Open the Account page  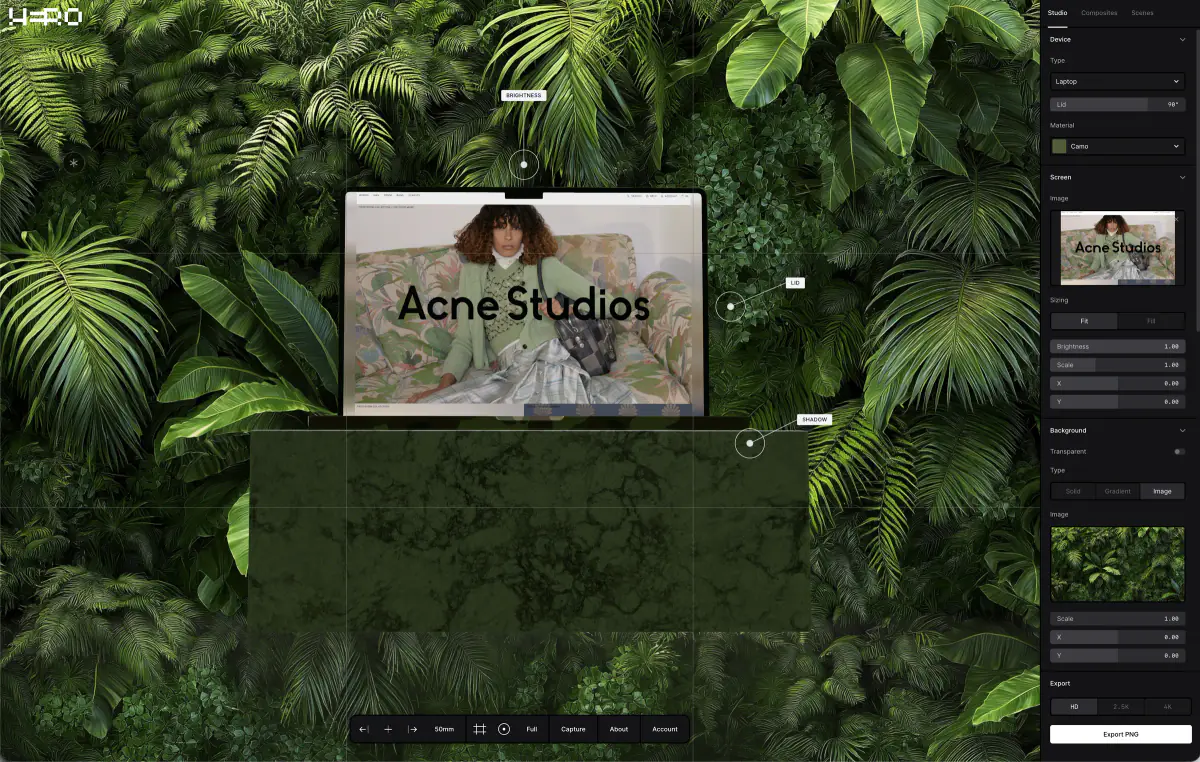click(x=665, y=729)
